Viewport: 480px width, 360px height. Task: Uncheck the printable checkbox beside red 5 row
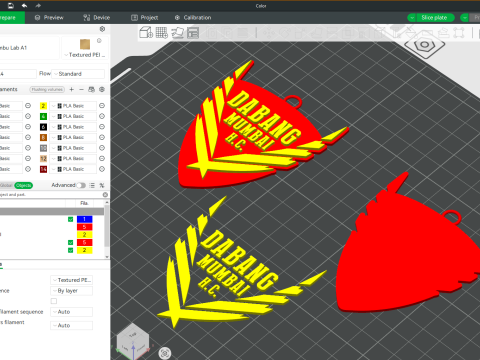pos(70,243)
